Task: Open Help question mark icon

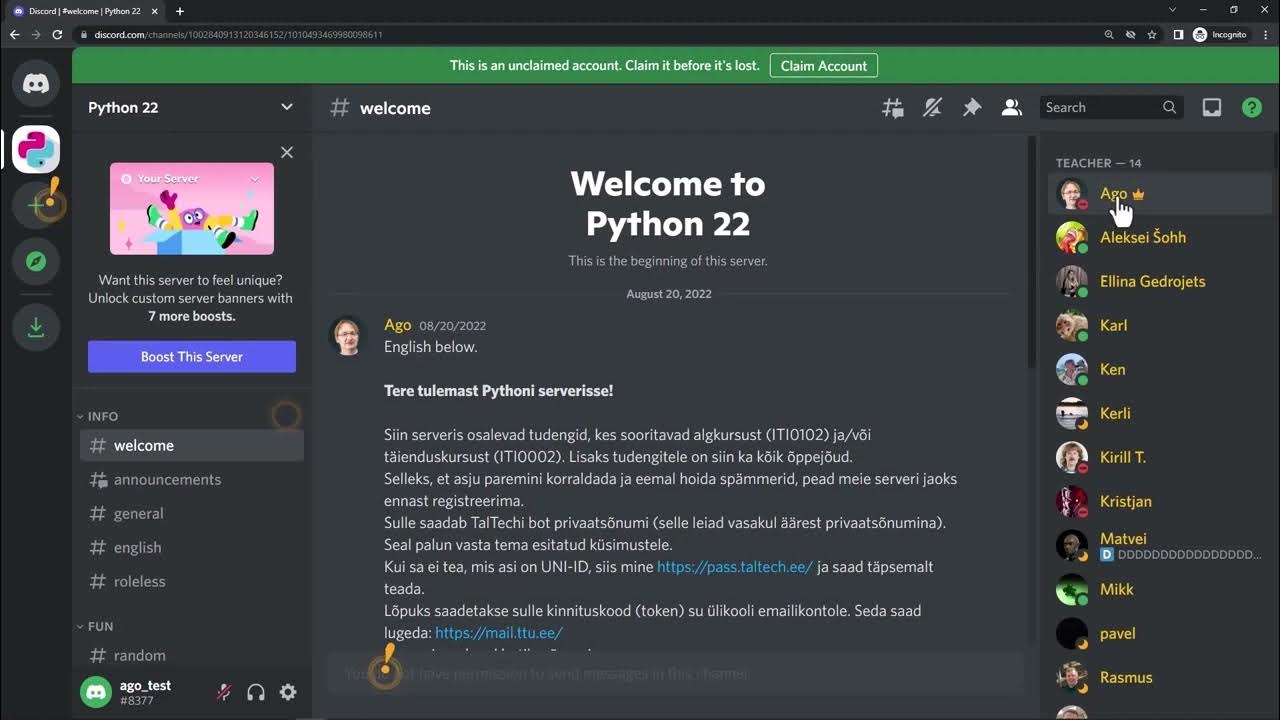Action: (x=1252, y=108)
